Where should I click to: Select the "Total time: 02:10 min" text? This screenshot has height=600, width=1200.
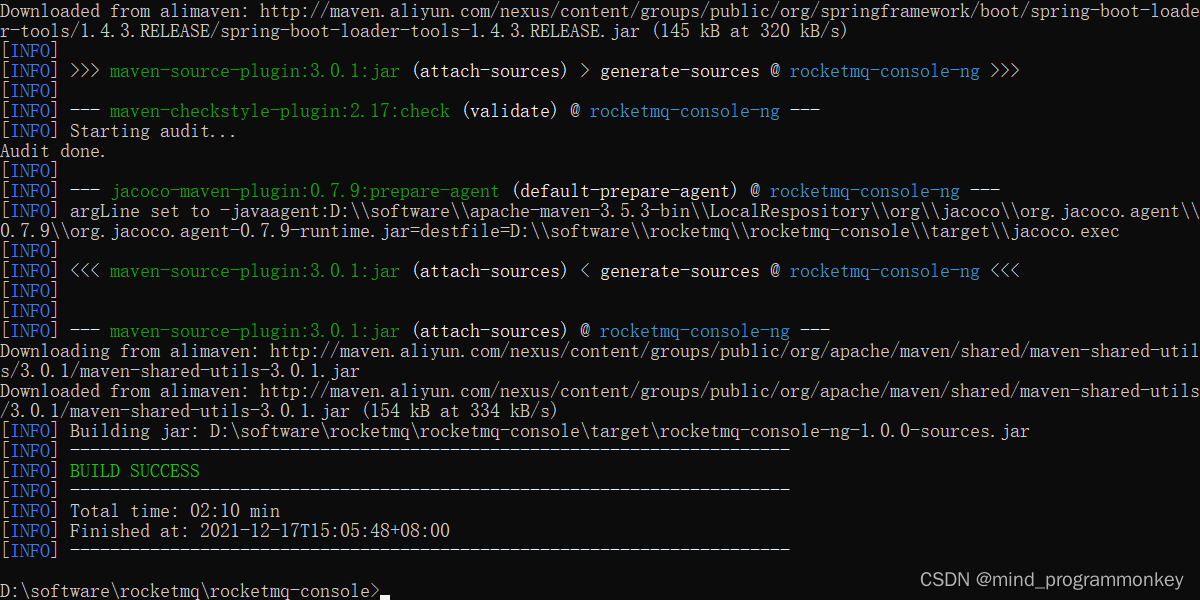pyautogui.click(x=175, y=511)
